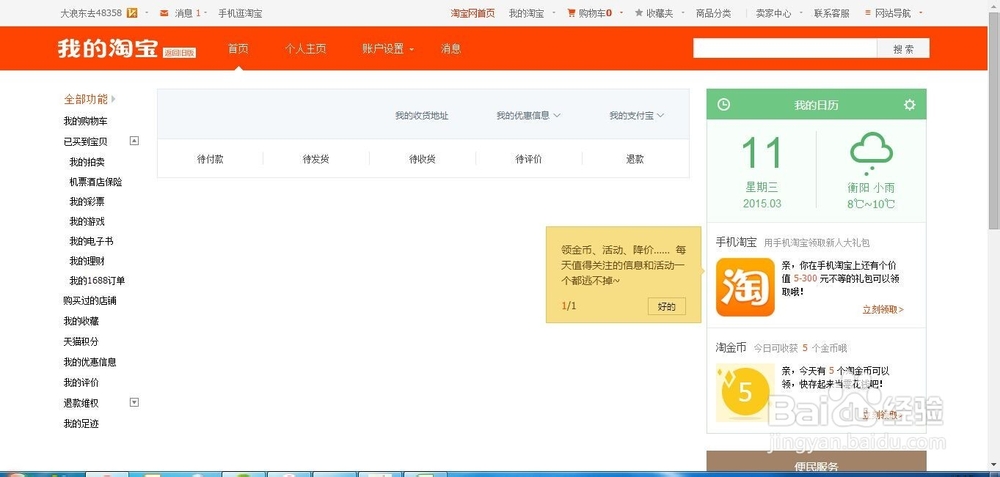Expand the 我的支付宝 chevron
The height and width of the screenshot is (477, 1000).
[660, 115]
